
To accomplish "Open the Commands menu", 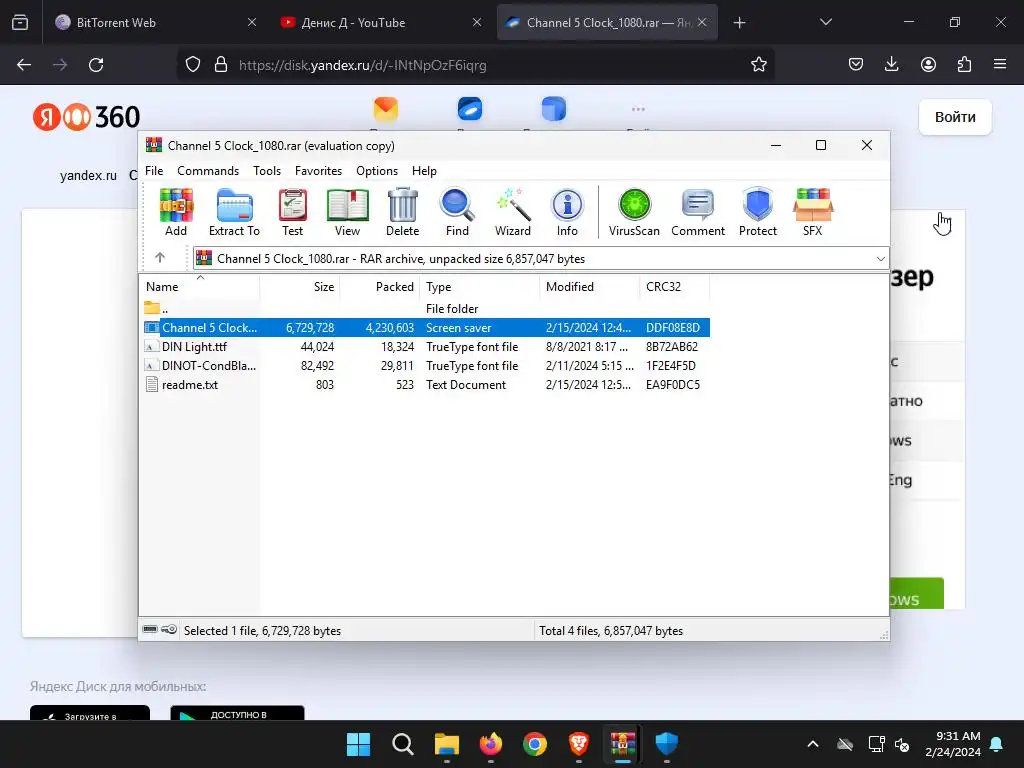I will 208,170.
